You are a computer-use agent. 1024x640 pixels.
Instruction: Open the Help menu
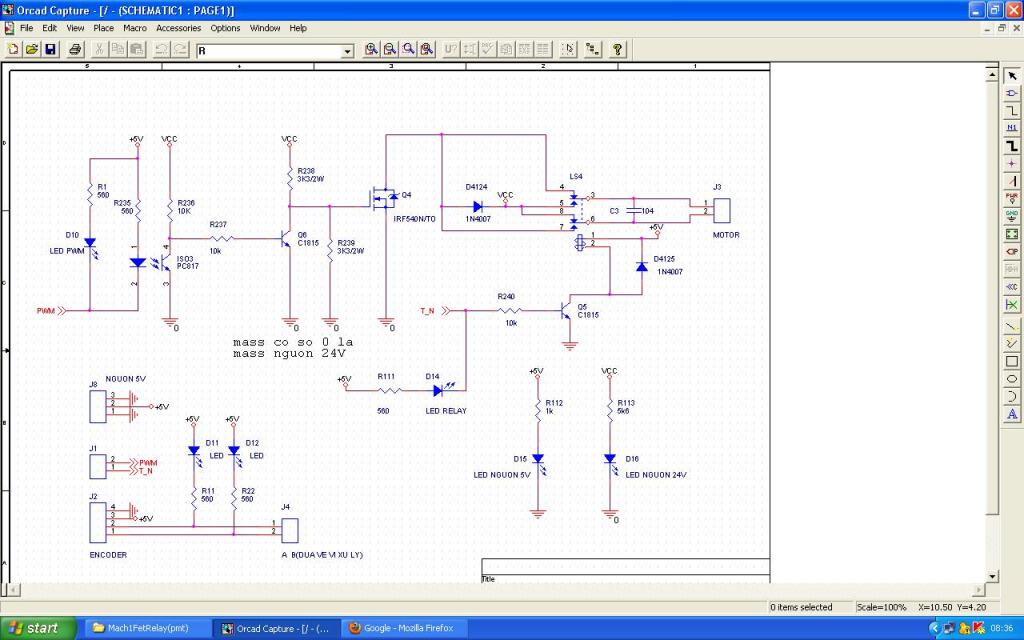click(x=298, y=28)
